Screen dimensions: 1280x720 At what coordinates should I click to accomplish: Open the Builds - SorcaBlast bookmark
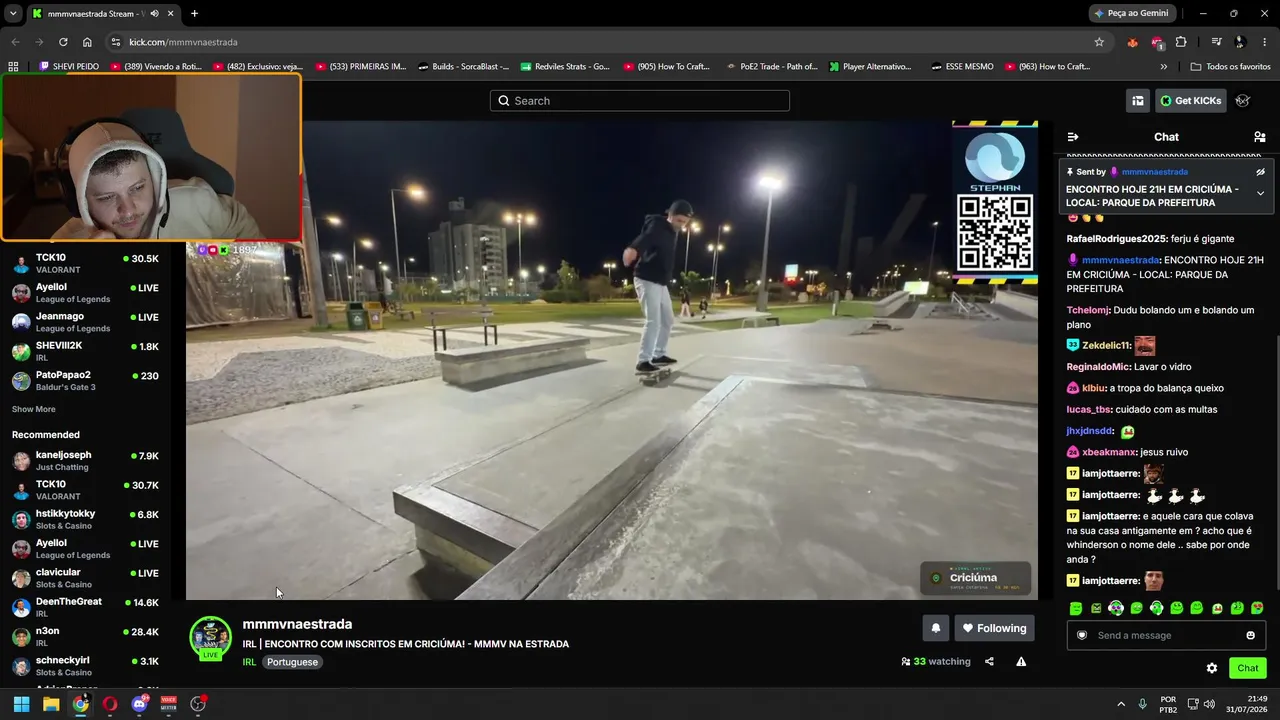[x=463, y=67]
